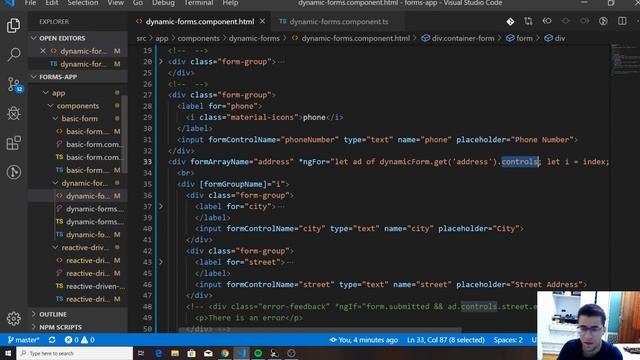This screenshot has height=360, width=640.
Task: Click the dynamic-forms folder breadcrumb
Action: (254, 38)
